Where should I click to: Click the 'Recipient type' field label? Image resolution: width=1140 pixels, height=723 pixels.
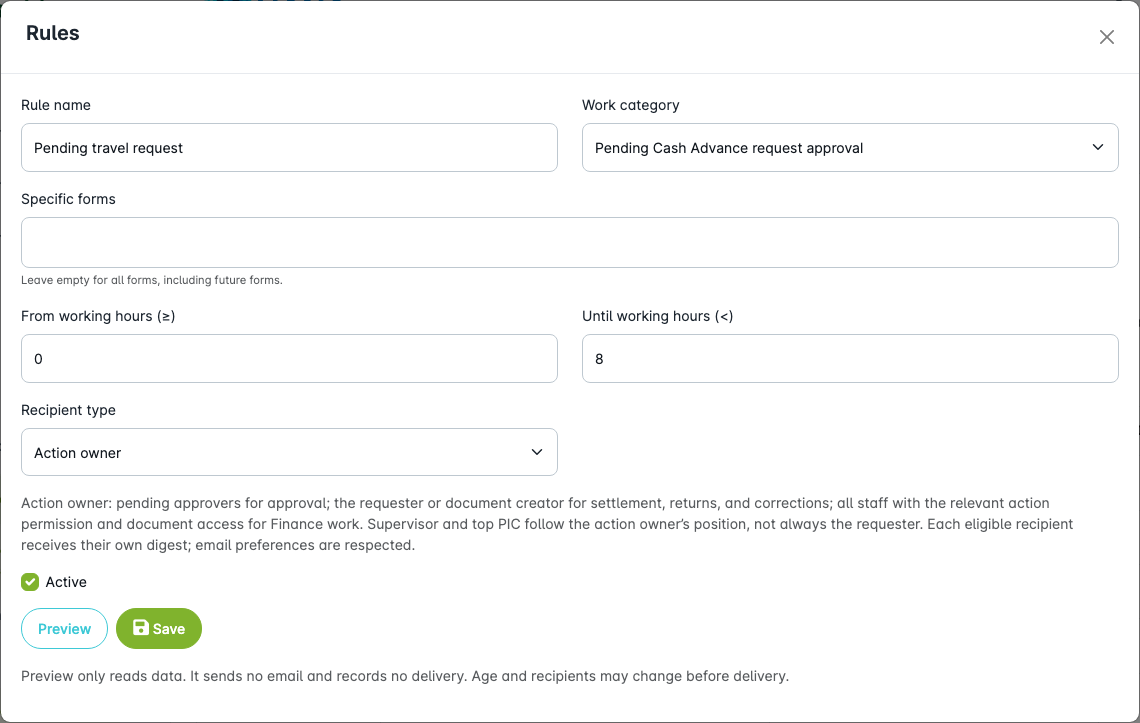(x=68, y=410)
